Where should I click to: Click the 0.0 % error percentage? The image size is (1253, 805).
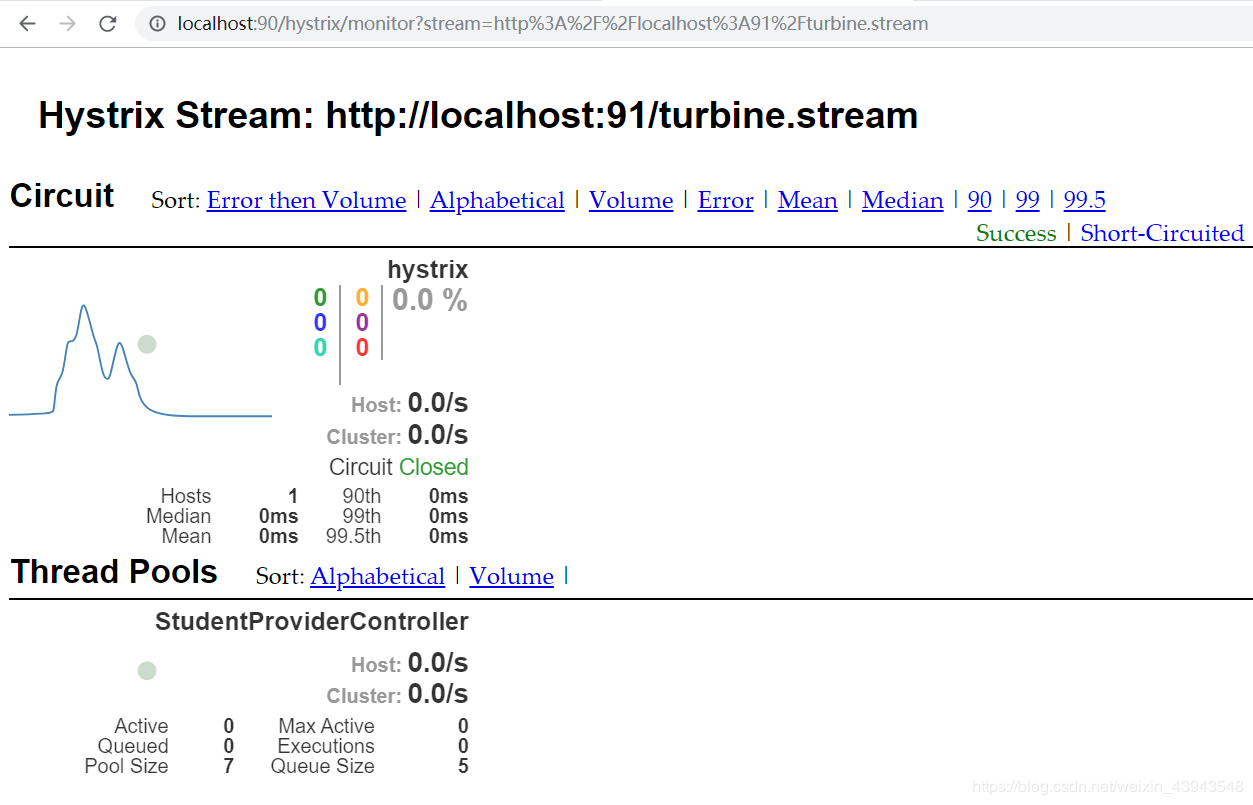pos(430,300)
